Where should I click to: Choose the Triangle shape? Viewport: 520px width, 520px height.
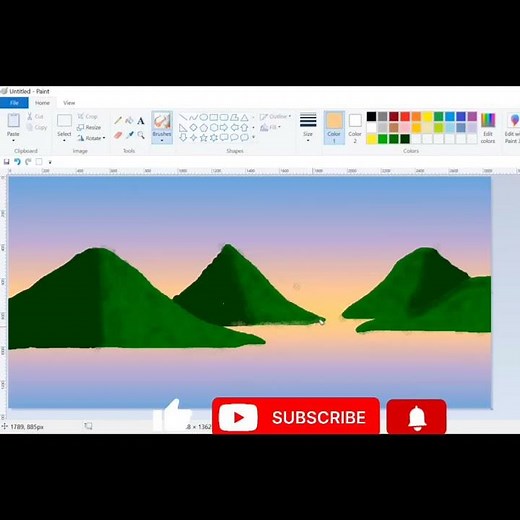(245, 117)
